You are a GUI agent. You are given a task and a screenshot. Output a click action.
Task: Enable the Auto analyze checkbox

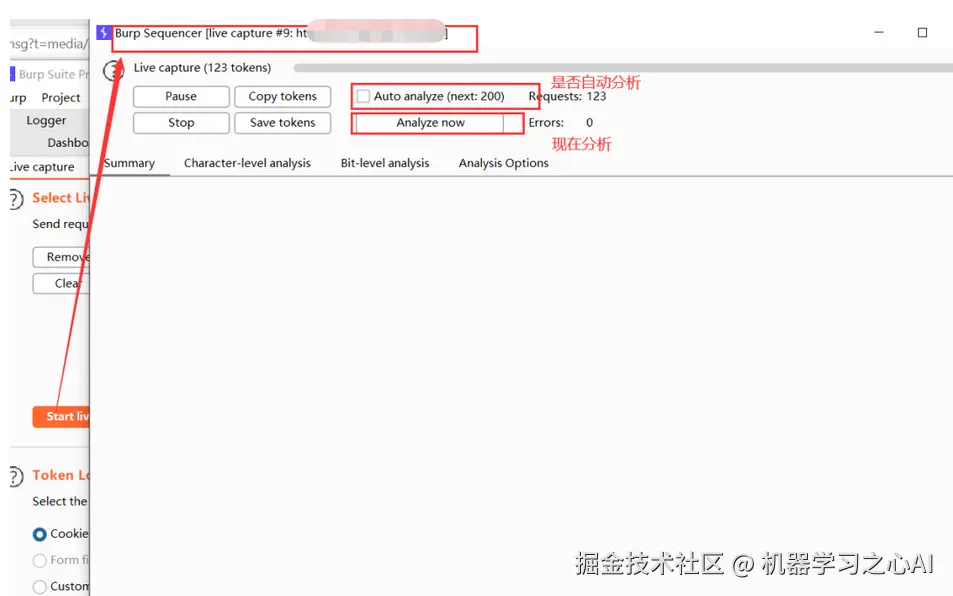pyautogui.click(x=363, y=97)
